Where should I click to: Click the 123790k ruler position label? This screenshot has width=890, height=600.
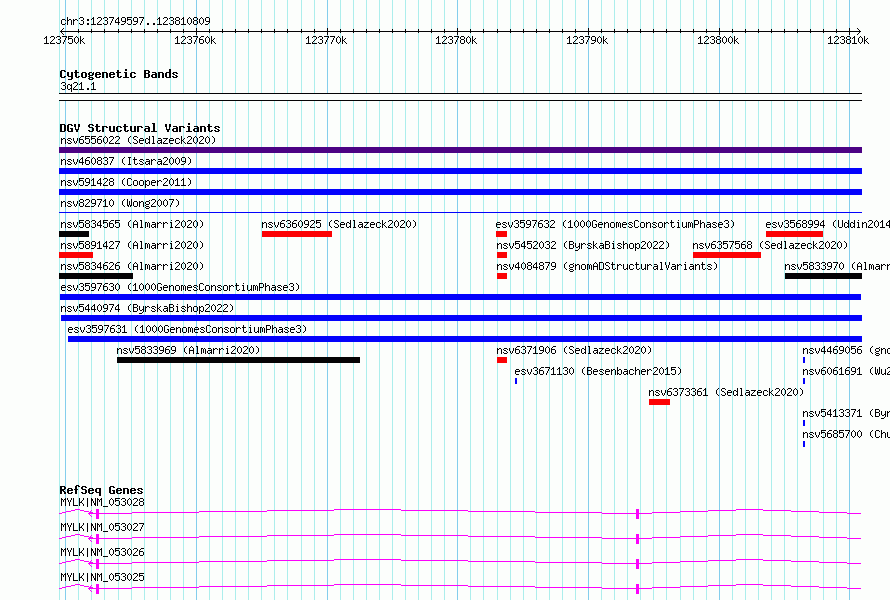587,40
